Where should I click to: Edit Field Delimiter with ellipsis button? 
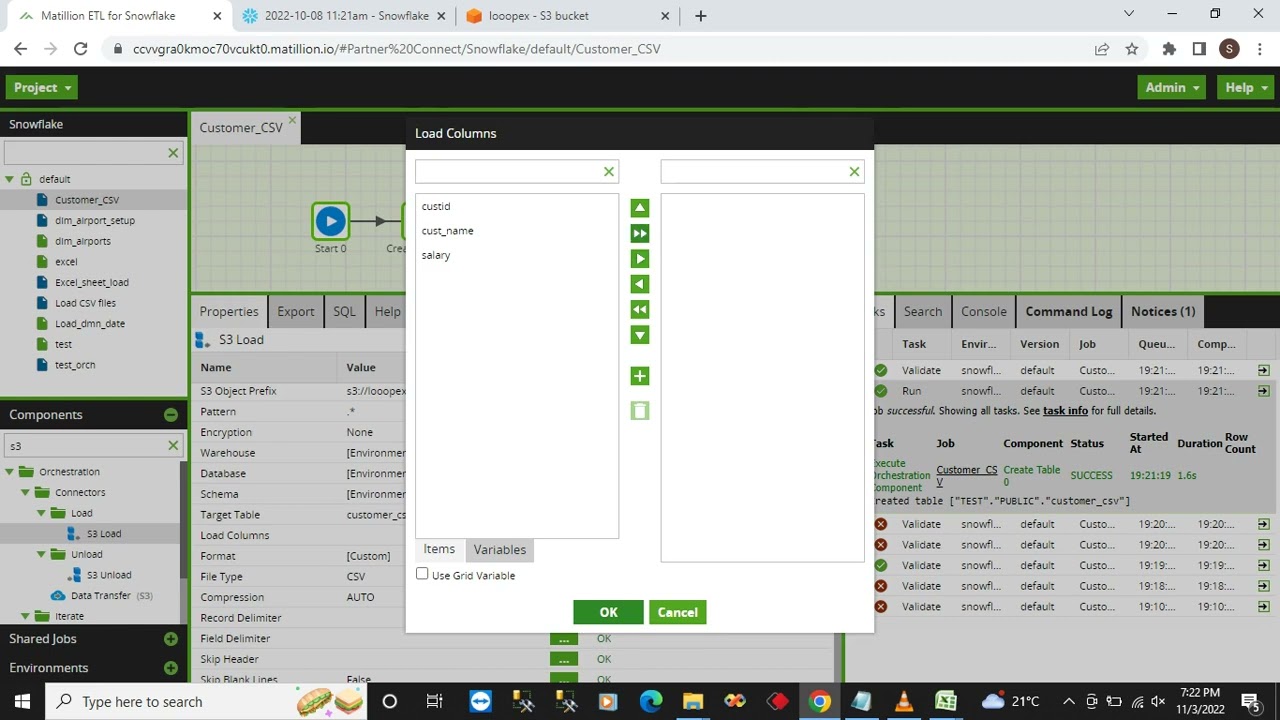(x=564, y=638)
